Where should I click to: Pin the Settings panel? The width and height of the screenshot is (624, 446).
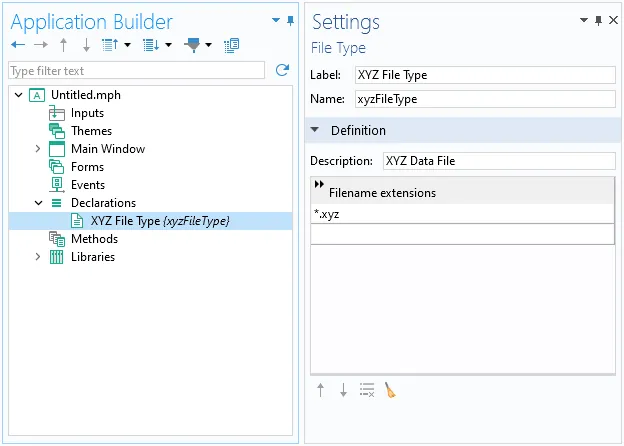pyautogui.click(x=599, y=20)
